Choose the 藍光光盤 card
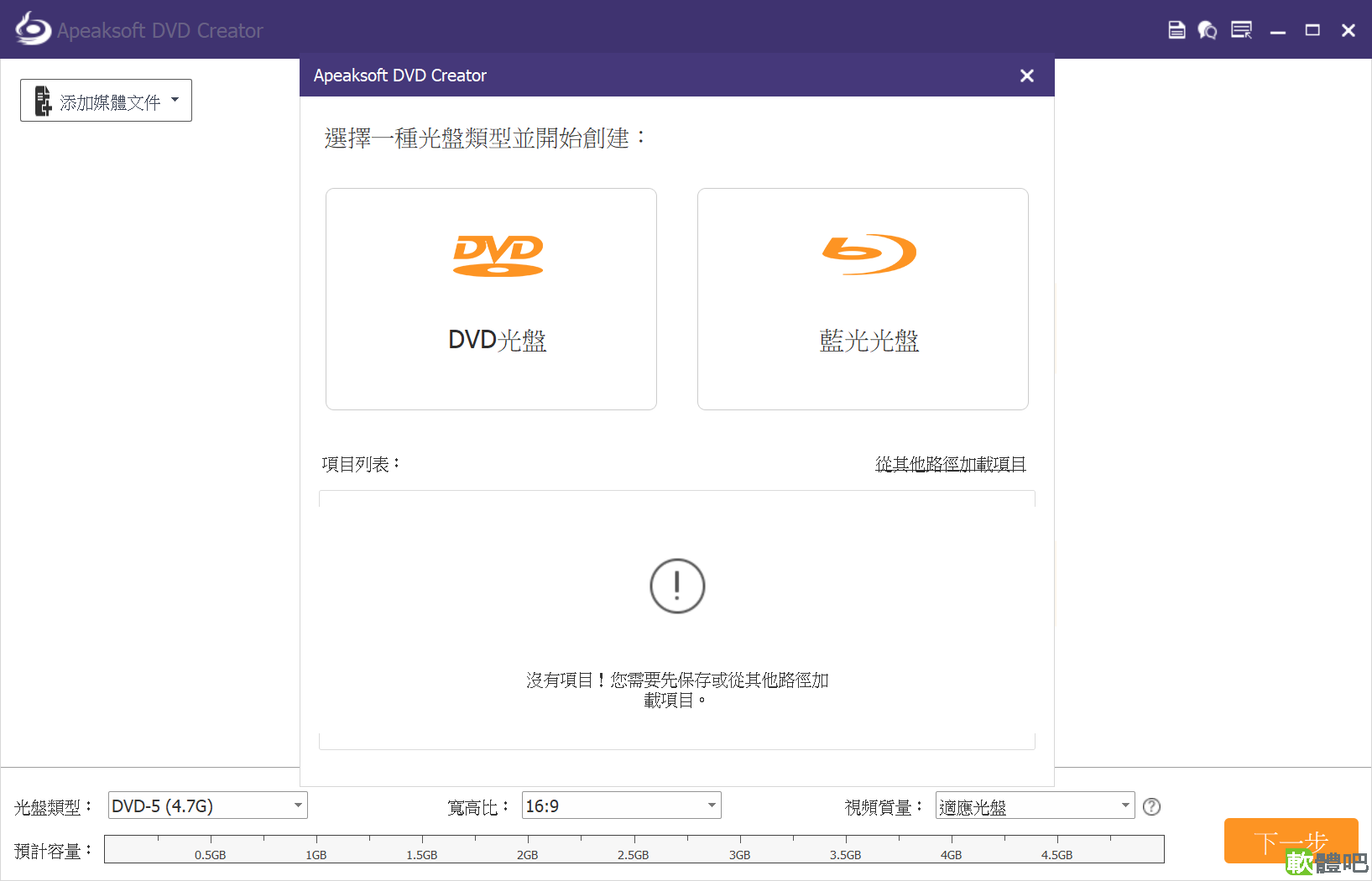 863,299
